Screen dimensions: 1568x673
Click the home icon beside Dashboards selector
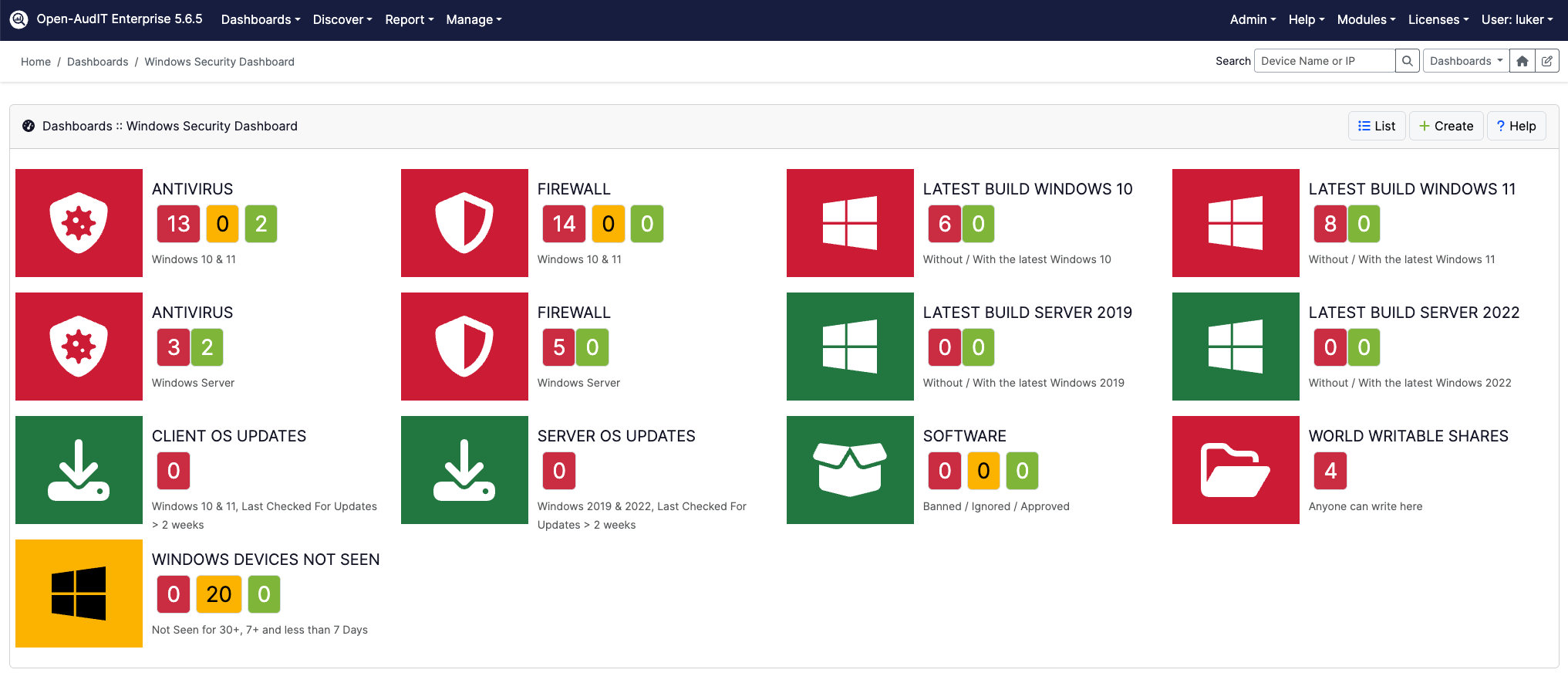1522,61
